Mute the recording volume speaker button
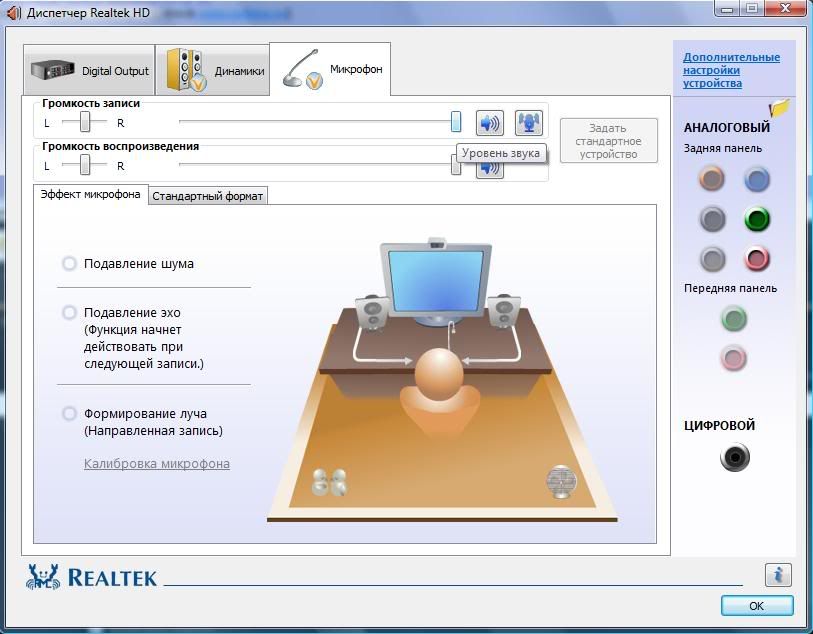 tap(489, 123)
